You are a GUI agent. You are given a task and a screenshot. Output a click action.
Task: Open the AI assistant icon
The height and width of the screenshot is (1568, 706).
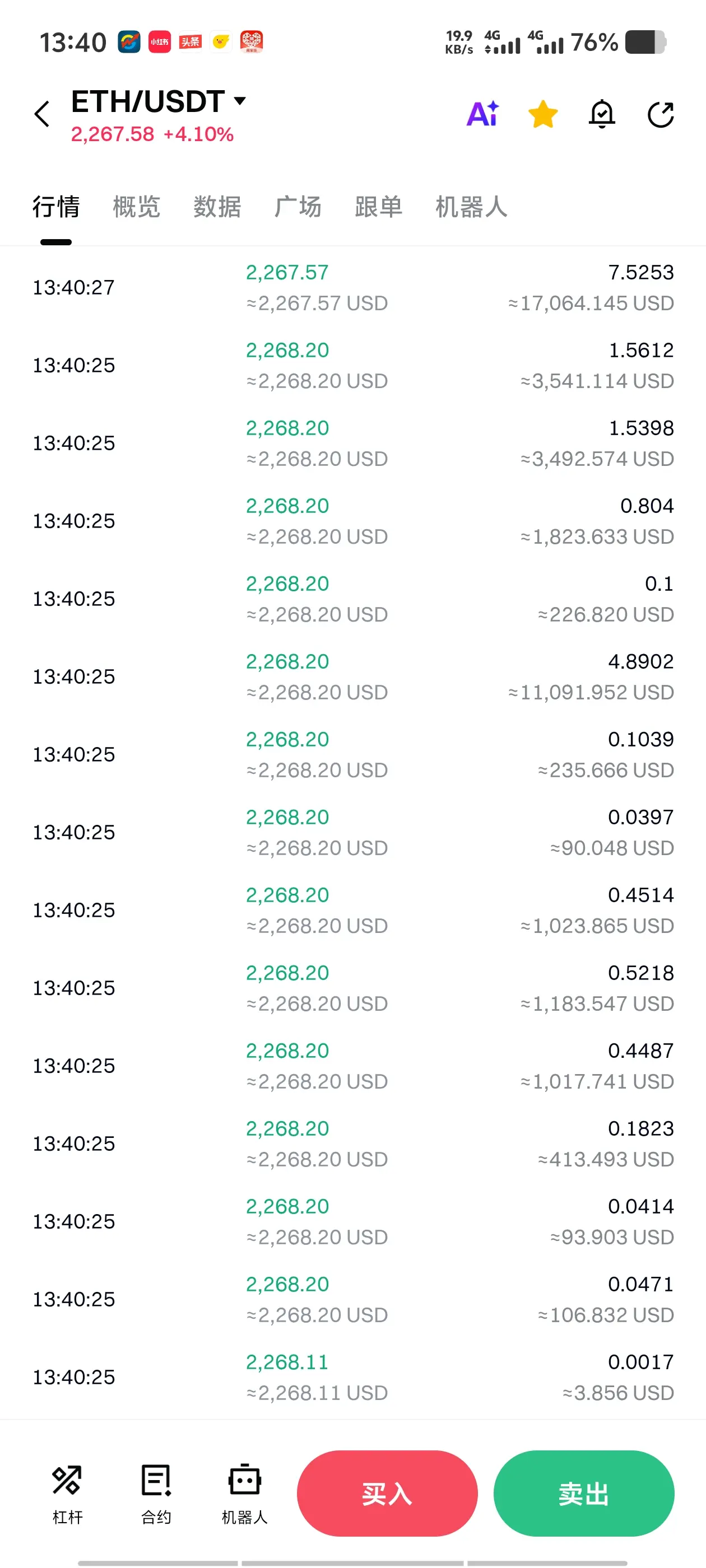tap(482, 114)
